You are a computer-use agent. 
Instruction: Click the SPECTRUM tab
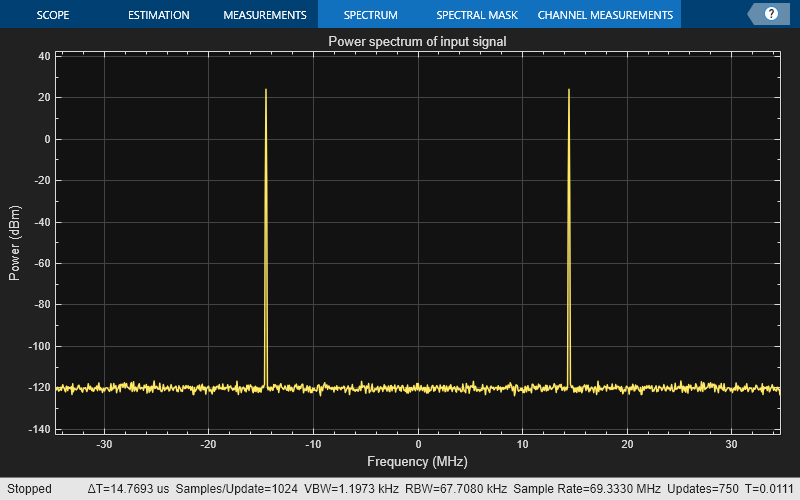(370, 15)
